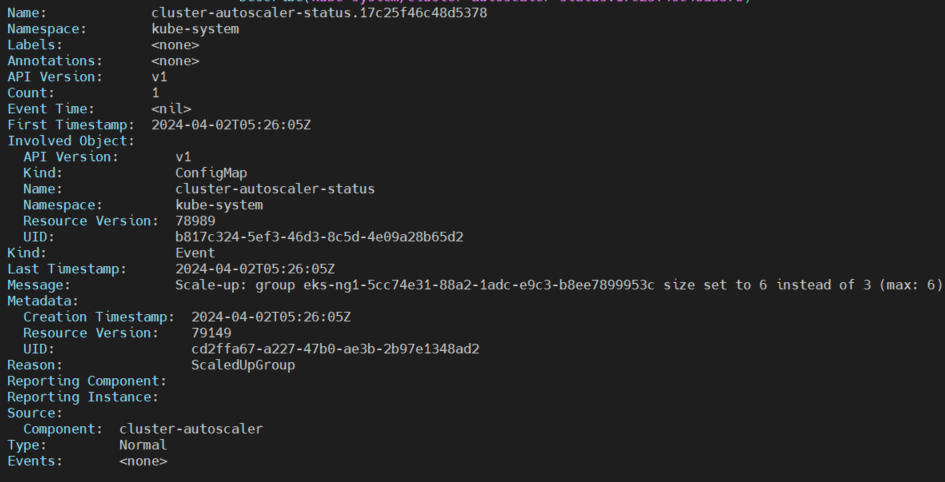Click the Creation Timestamp value
Viewport: 945px width, 482px height.
[271, 317]
